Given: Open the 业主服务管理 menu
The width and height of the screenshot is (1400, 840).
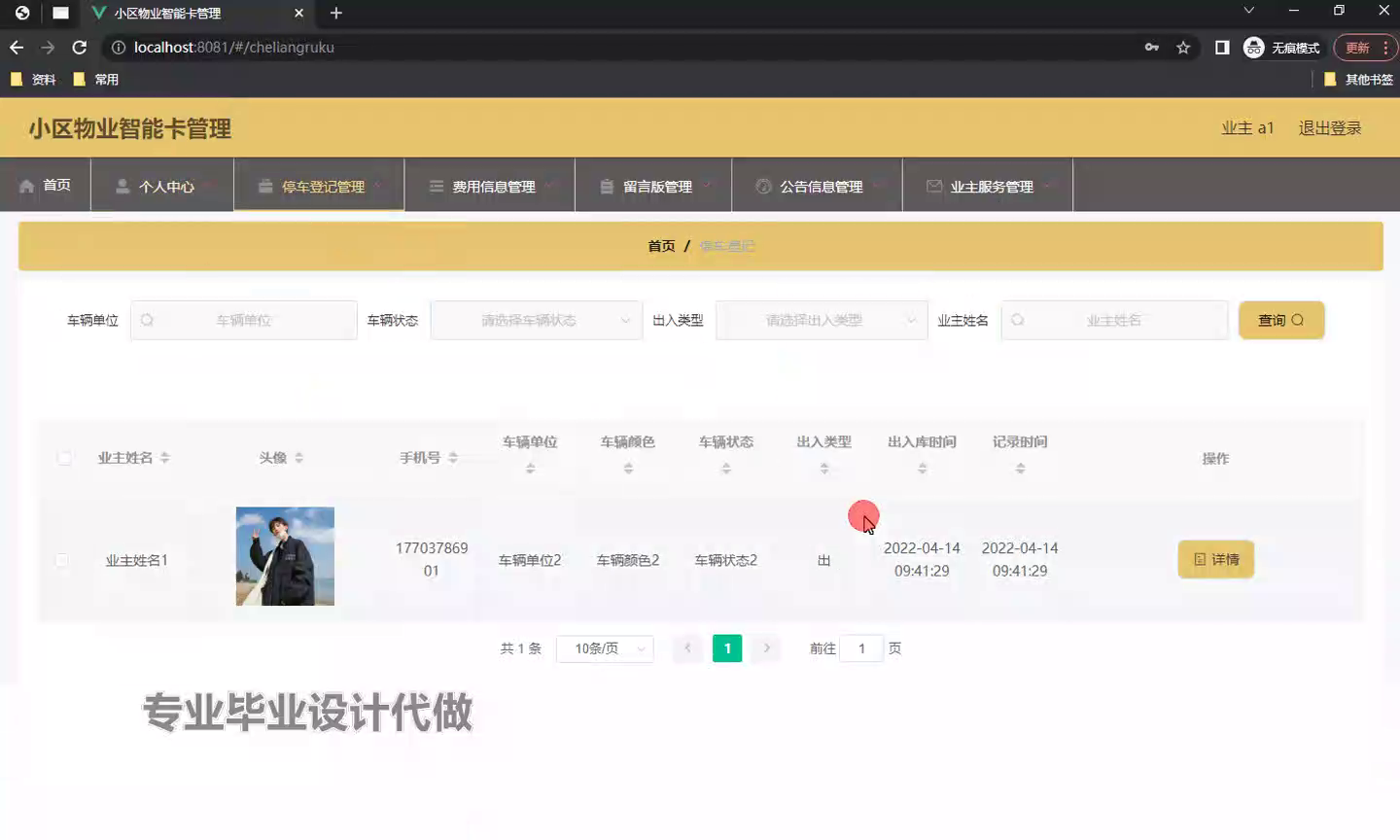Looking at the screenshot, I should [988, 185].
